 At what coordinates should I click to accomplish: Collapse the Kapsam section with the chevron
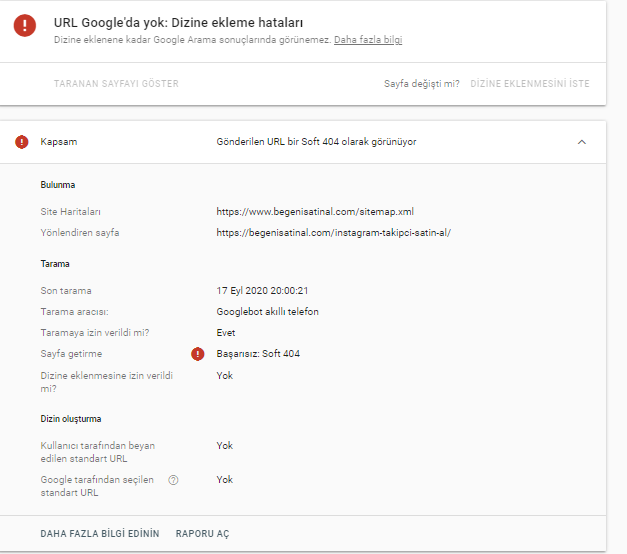click(582, 142)
